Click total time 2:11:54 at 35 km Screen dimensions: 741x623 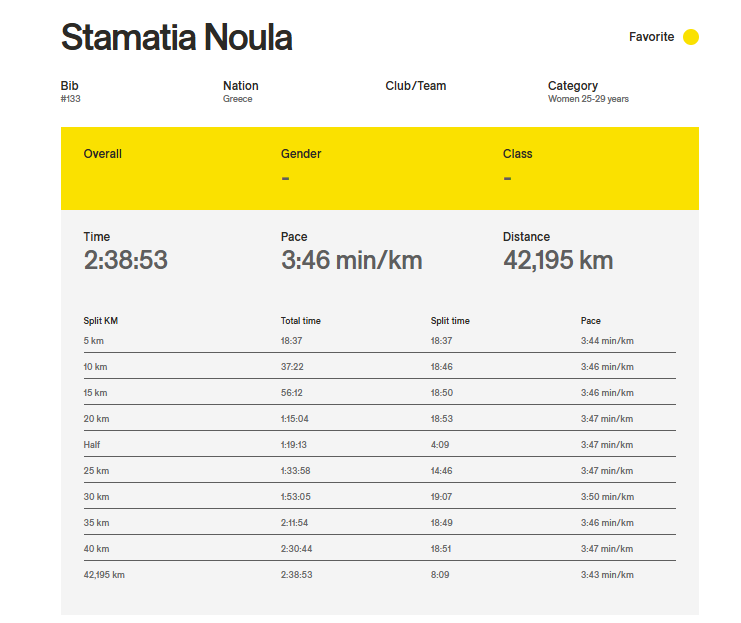[294, 523]
